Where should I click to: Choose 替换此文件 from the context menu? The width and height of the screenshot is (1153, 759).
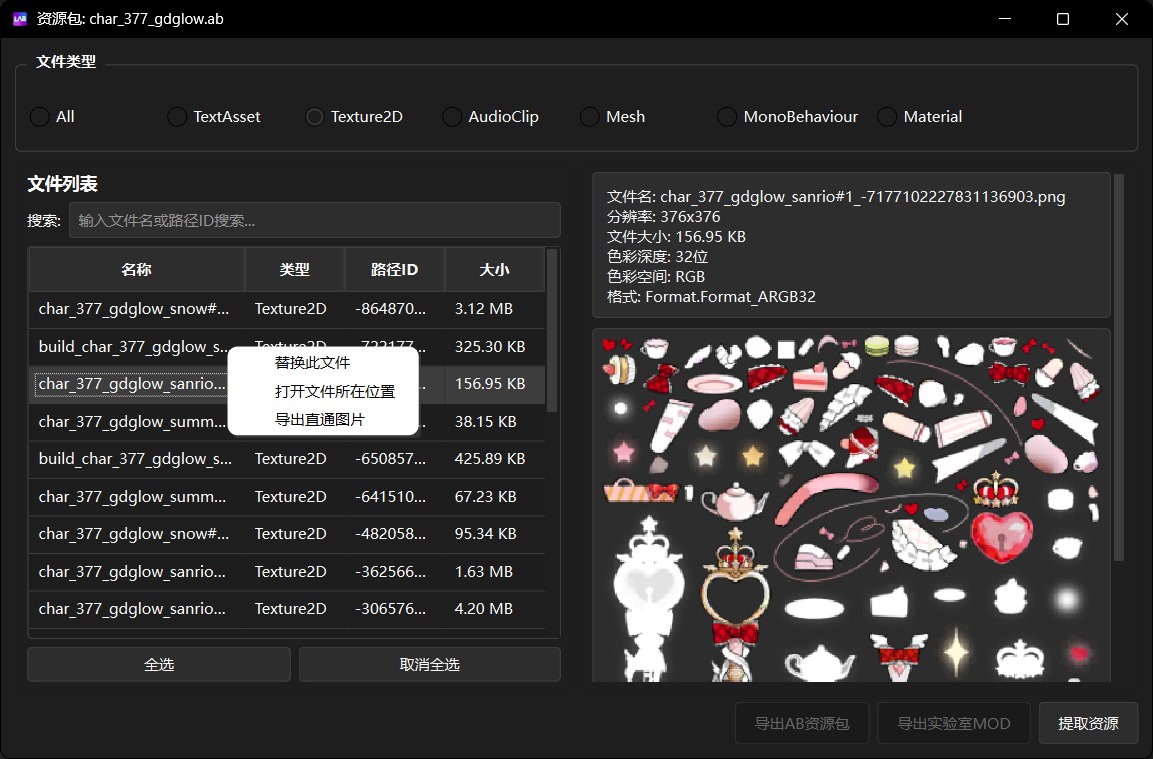(312, 362)
